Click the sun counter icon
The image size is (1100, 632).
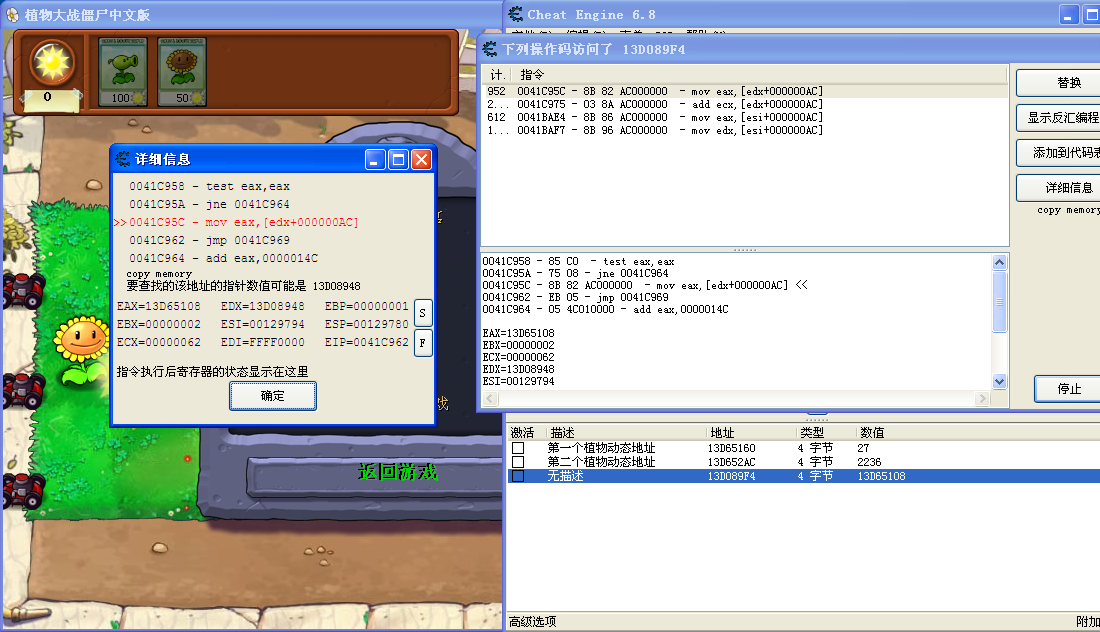point(52,63)
